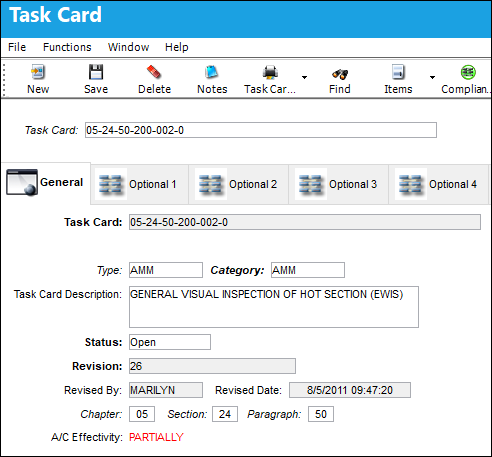Click the Items toolbar icon

tap(398, 72)
